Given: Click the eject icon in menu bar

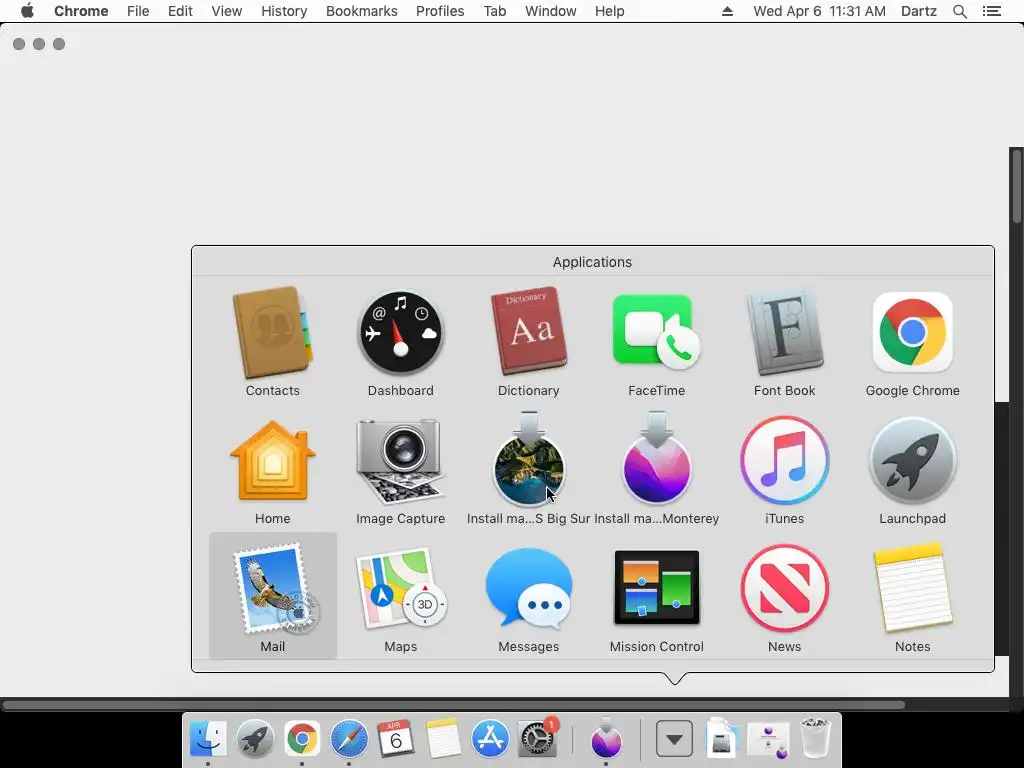Looking at the screenshot, I should click(x=728, y=11).
